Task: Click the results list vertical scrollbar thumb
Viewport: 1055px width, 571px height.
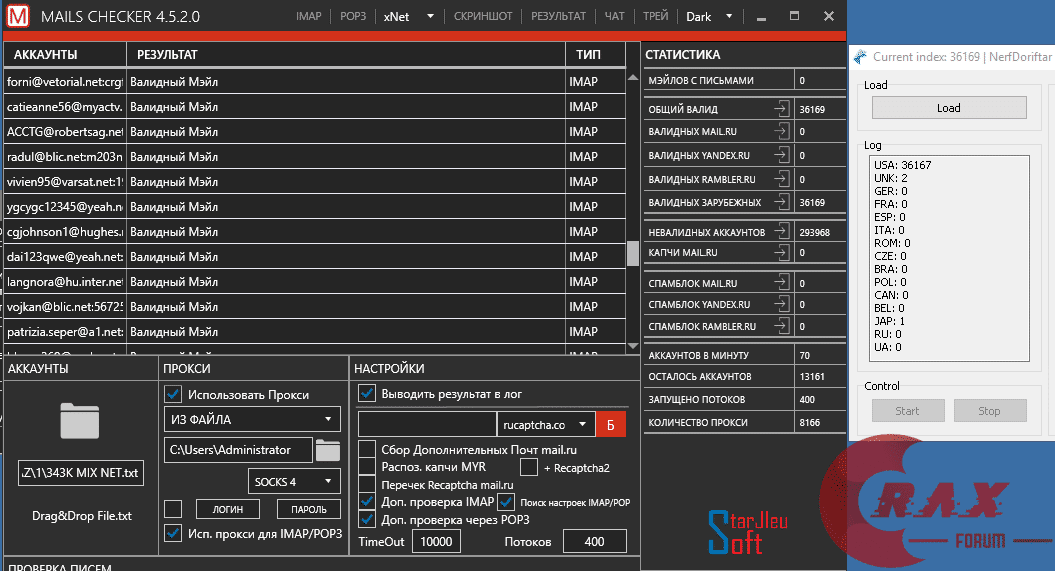Action: tap(632, 254)
